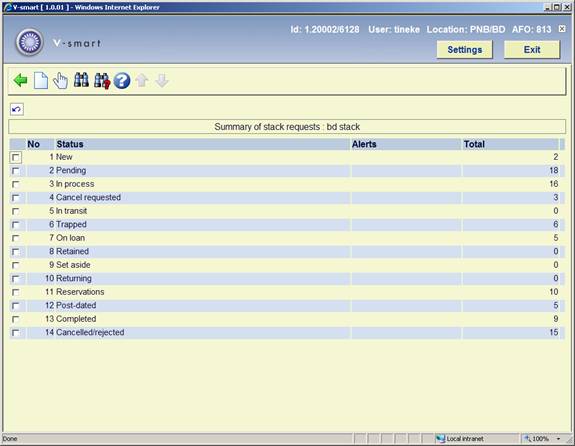Viewport: 575px width, 446px height.
Task: Click the green back arrow icon
Action: tap(20, 80)
